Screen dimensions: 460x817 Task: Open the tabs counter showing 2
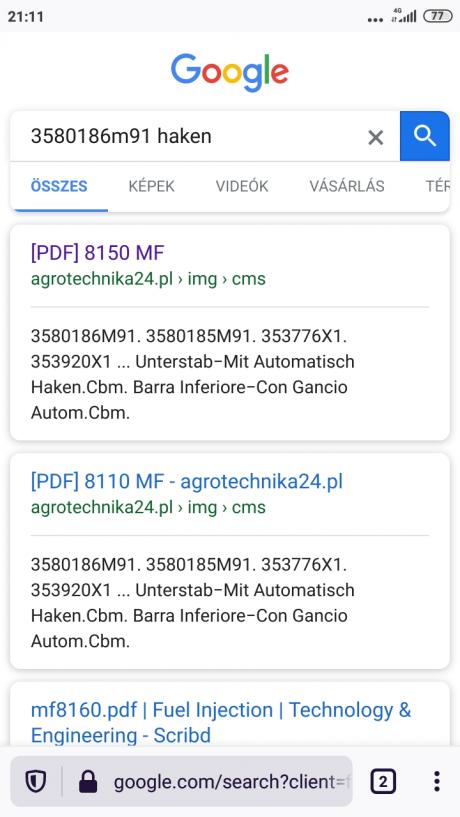click(x=383, y=781)
